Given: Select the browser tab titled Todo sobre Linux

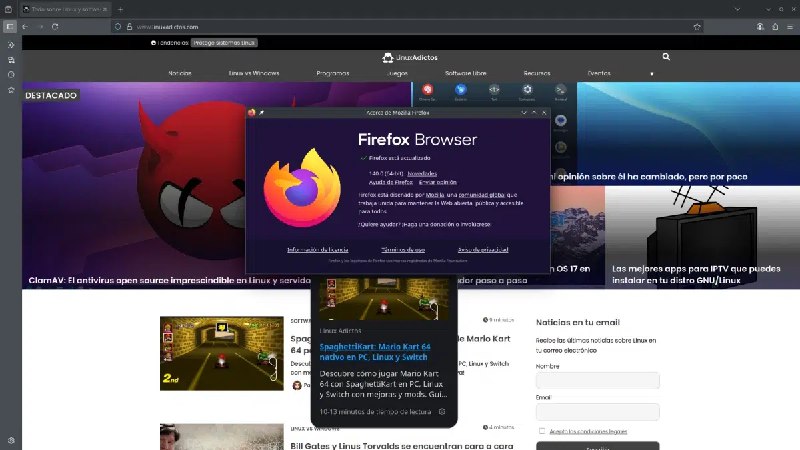Looking at the screenshot, I should coord(66,9).
